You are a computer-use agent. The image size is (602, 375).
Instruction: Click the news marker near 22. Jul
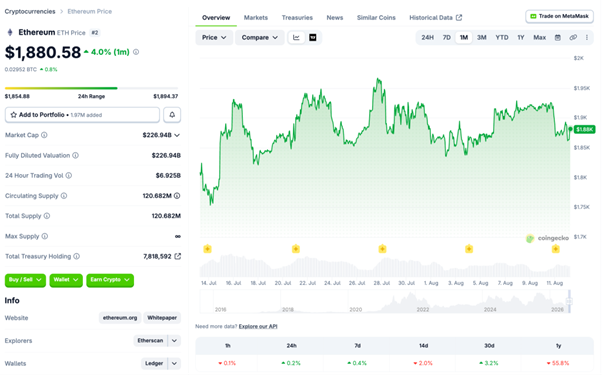point(296,249)
